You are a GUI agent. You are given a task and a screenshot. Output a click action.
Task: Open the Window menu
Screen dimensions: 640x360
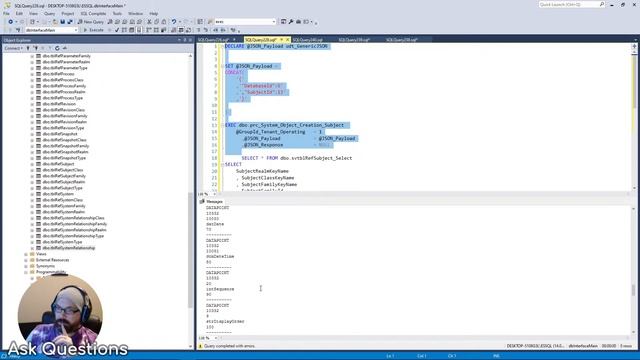[x=136, y=13]
